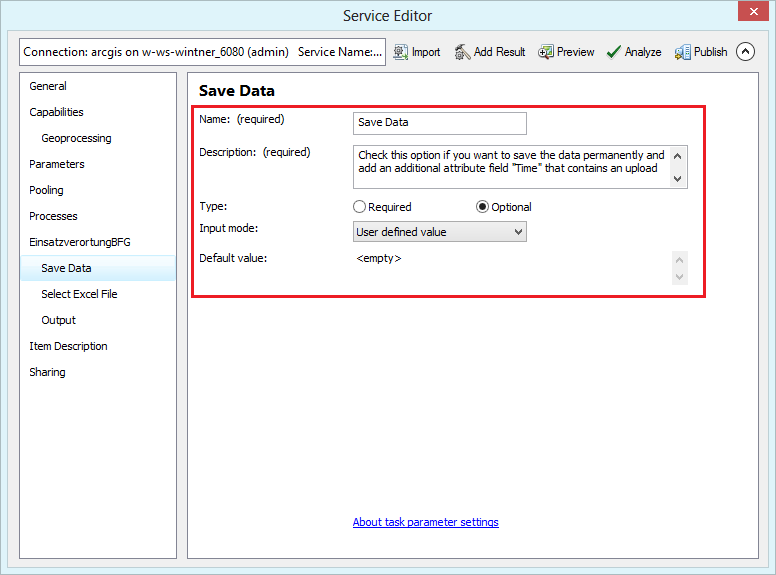
Task: Click the Default value scroll up arrow
Action: tap(680, 260)
